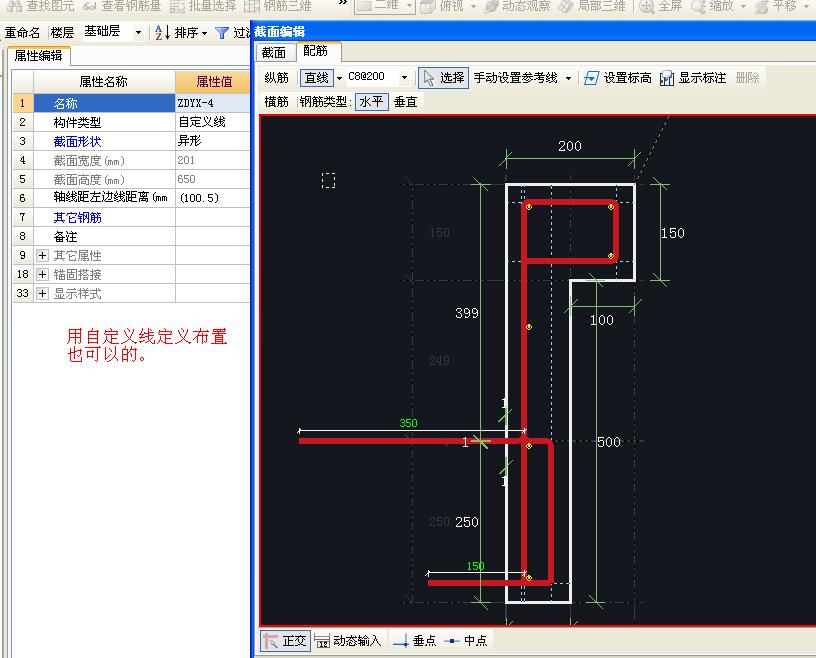Click the 查看钢筋量 toolbar icon
The height and width of the screenshot is (658, 816).
(90, 6)
